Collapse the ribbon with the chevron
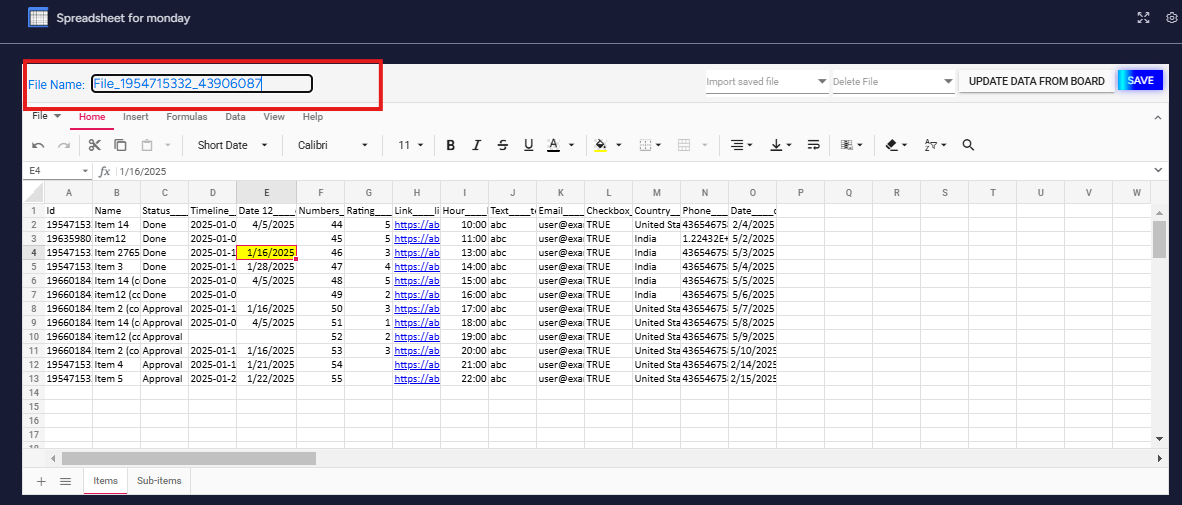Viewport: 1182px width, 505px height. click(x=1158, y=118)
